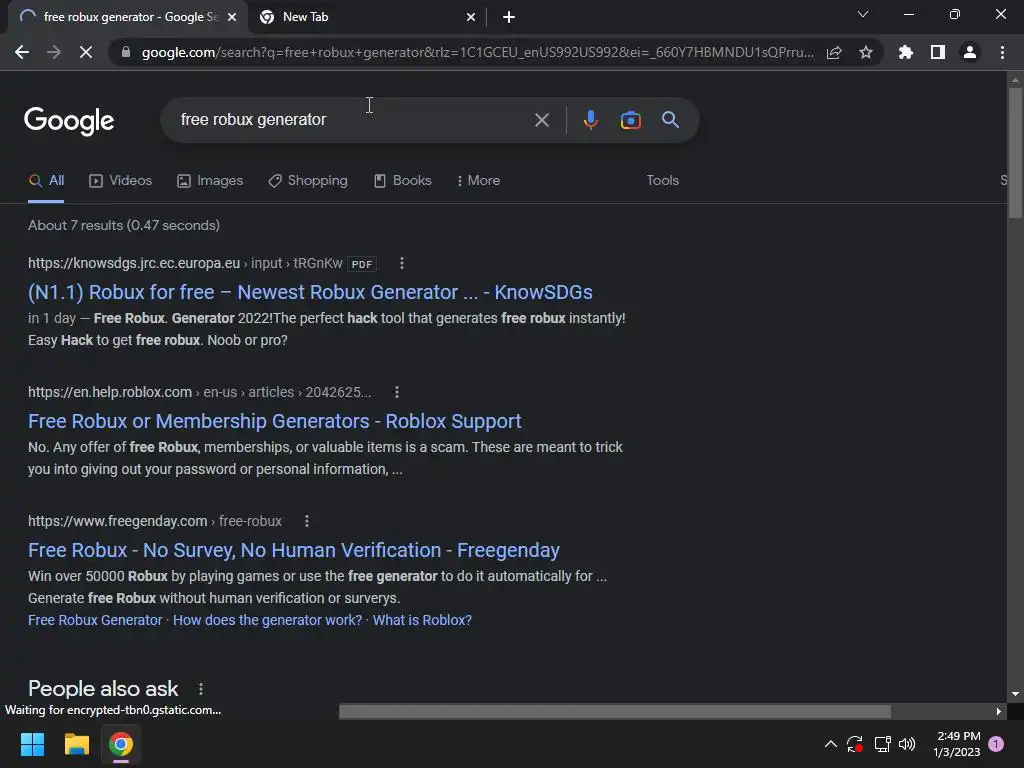
Task: Launch File Explorer from taskbar
Action: [76, 744]
